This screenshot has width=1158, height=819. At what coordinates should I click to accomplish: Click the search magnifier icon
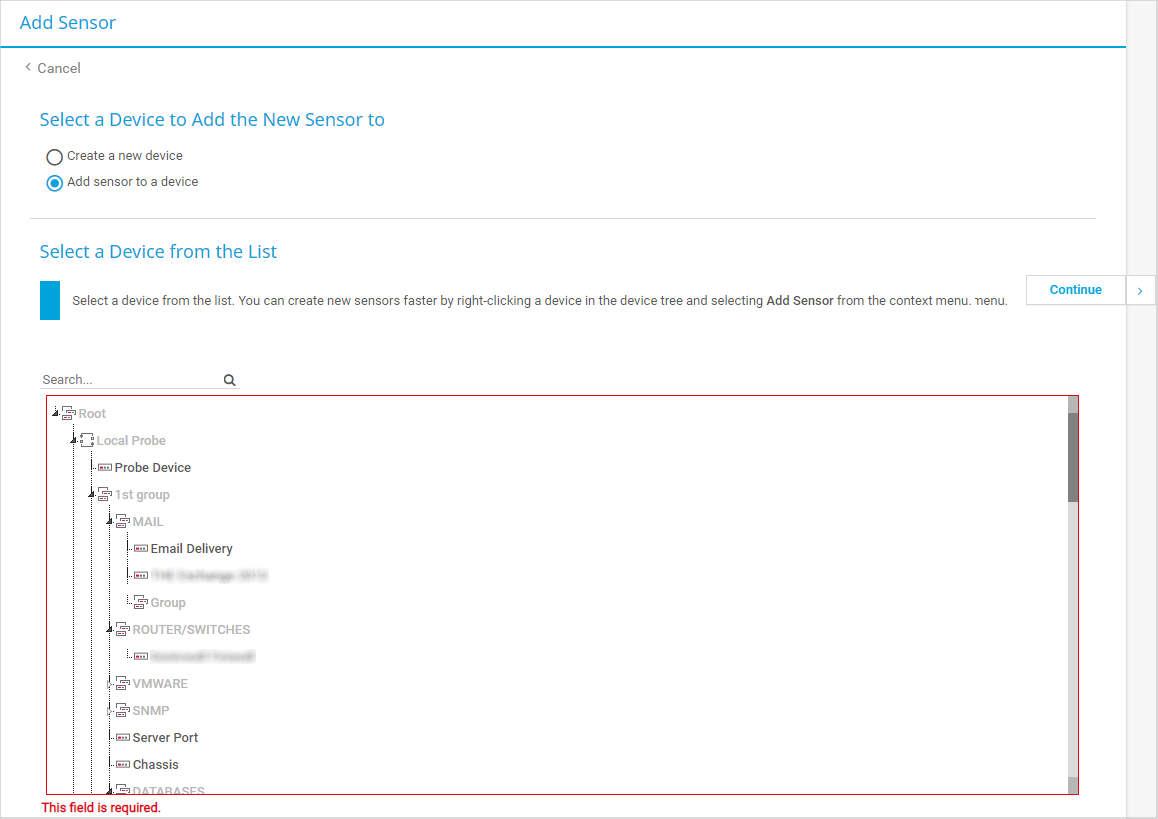tap(229, 380)
